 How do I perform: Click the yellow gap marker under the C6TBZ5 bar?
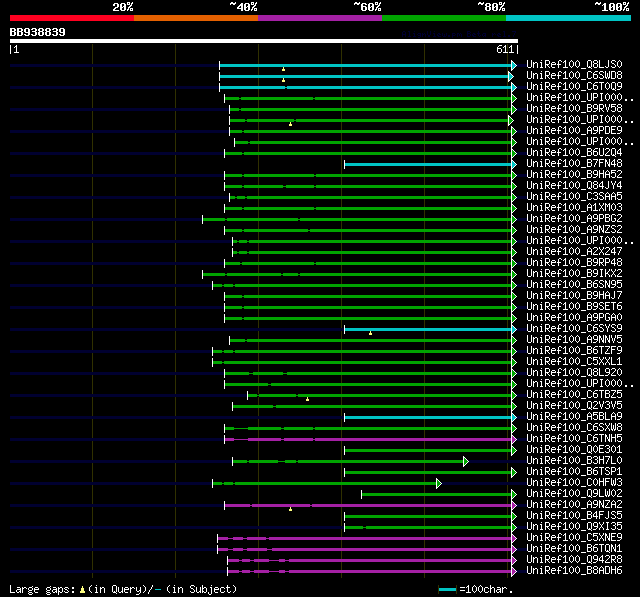point(307,399)
